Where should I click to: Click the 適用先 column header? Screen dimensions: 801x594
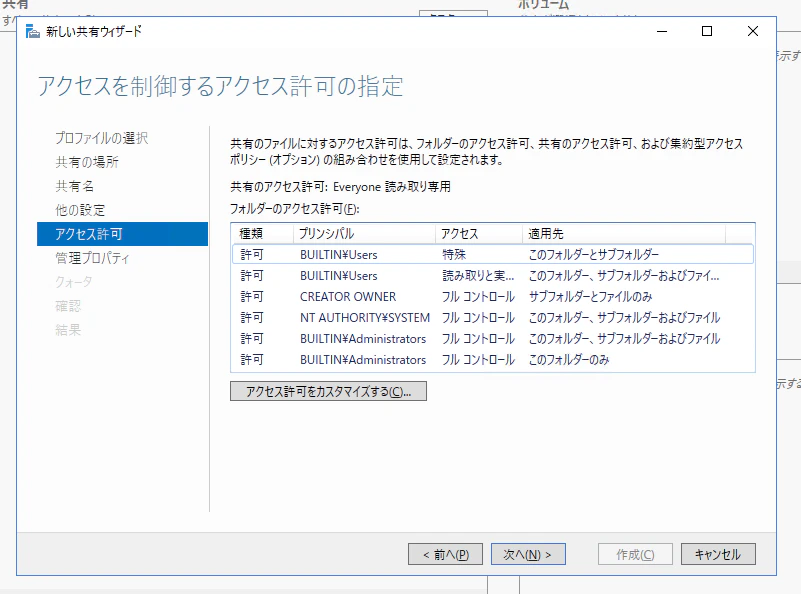tap(624, 234)
